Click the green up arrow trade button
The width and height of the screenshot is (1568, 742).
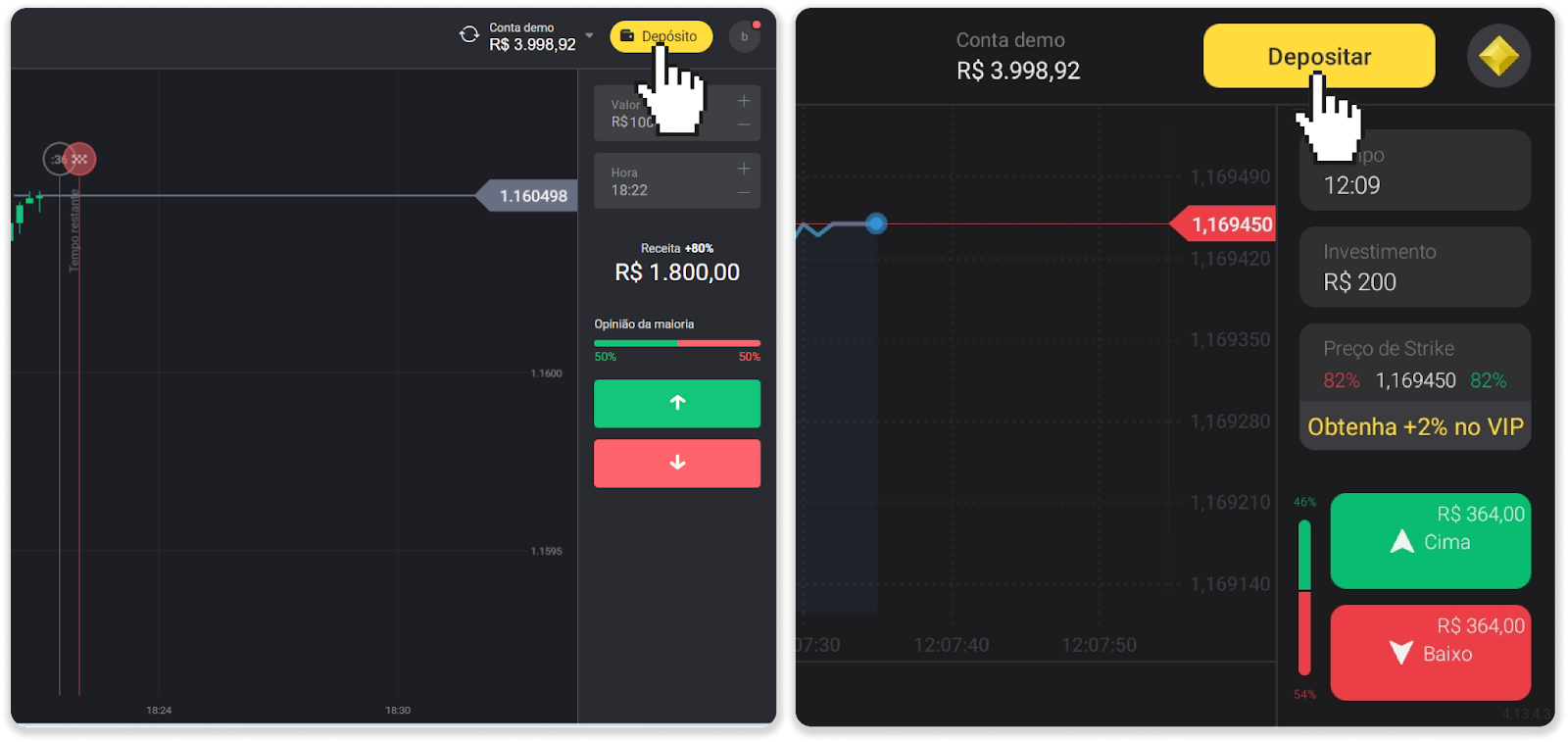tap(676, 403)
